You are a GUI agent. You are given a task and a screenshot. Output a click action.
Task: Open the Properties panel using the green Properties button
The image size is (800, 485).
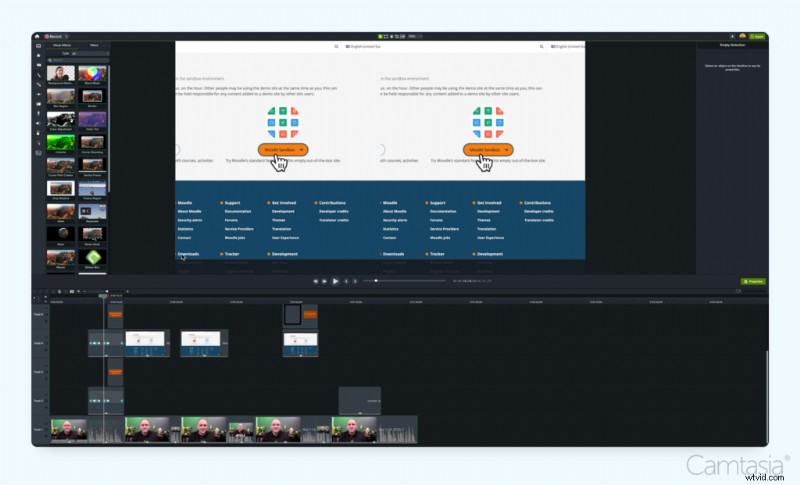[x=753, y=281]
